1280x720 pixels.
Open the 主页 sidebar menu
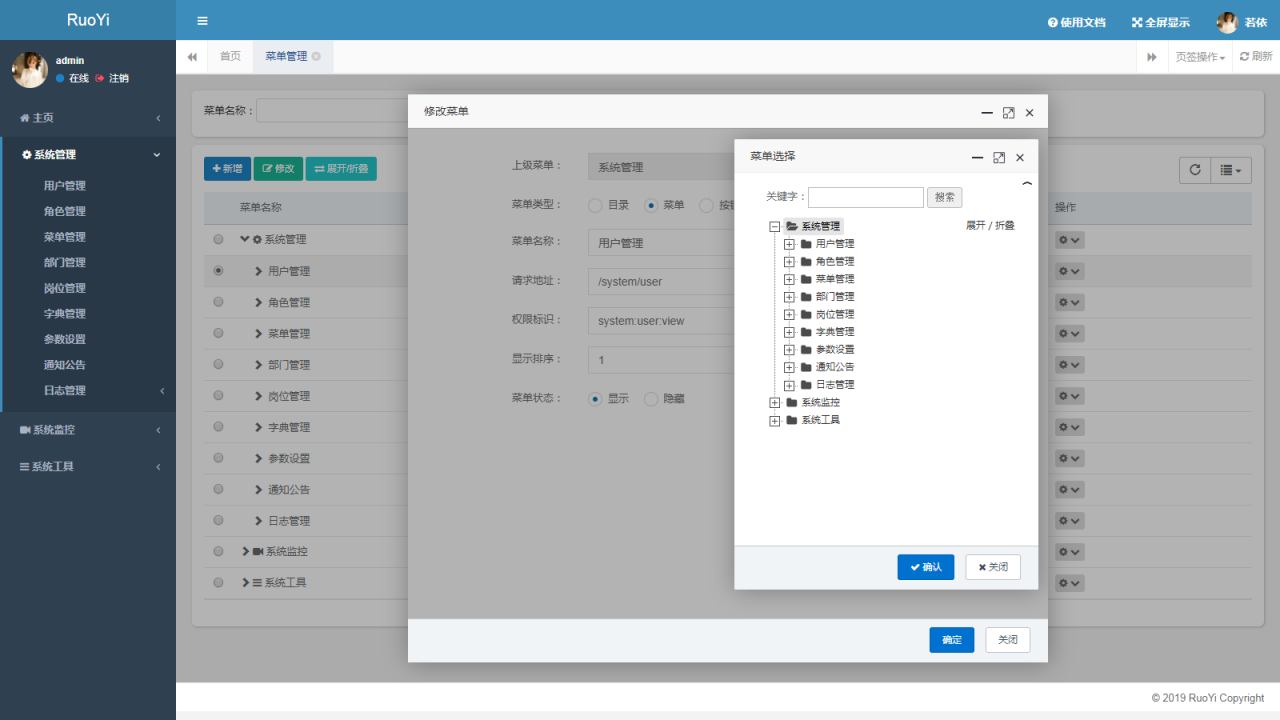[88, 118]
